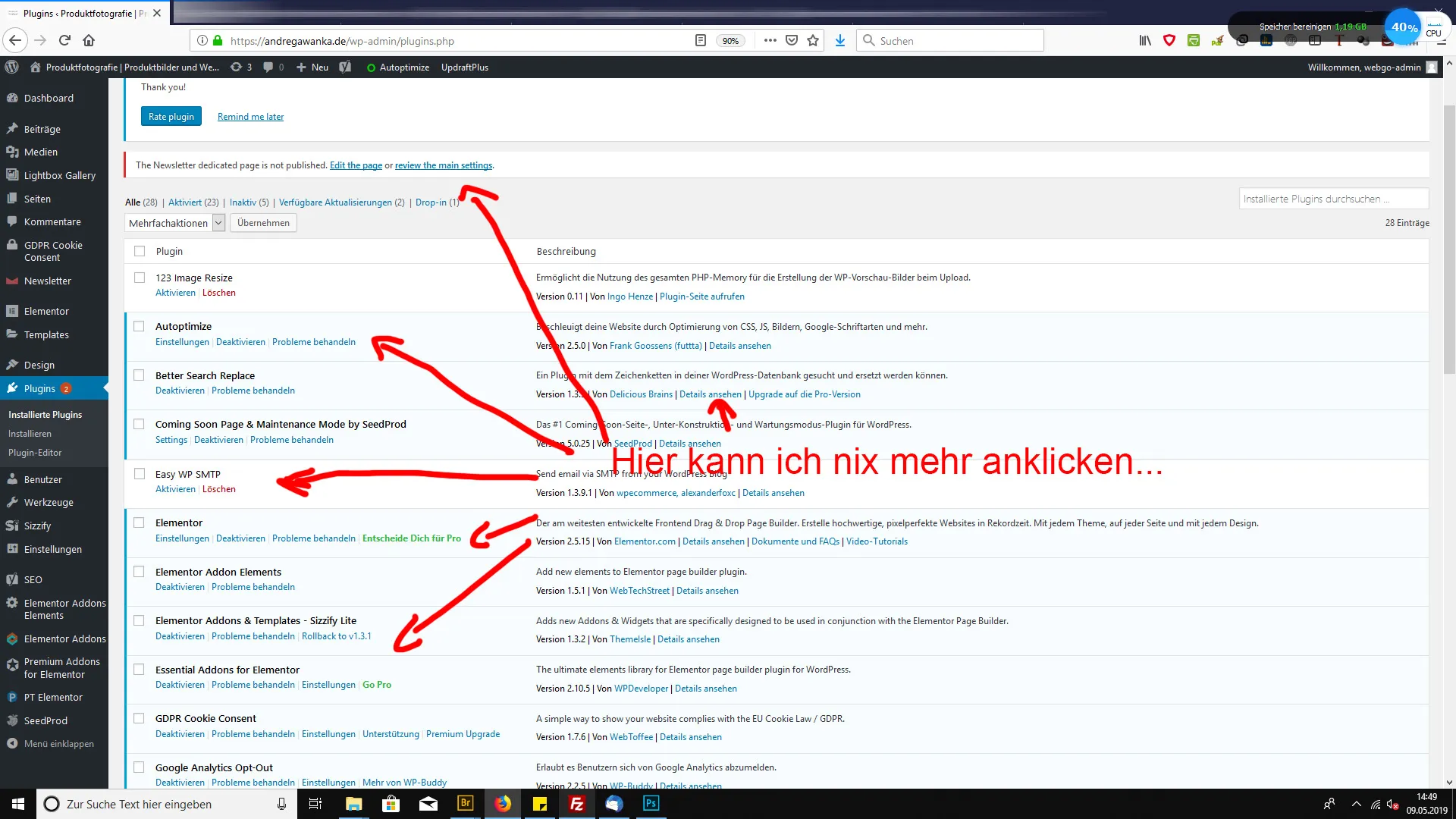Open the Firefox downloads arrow icon
Screen dimensions: 1456x819
(840, 41)
